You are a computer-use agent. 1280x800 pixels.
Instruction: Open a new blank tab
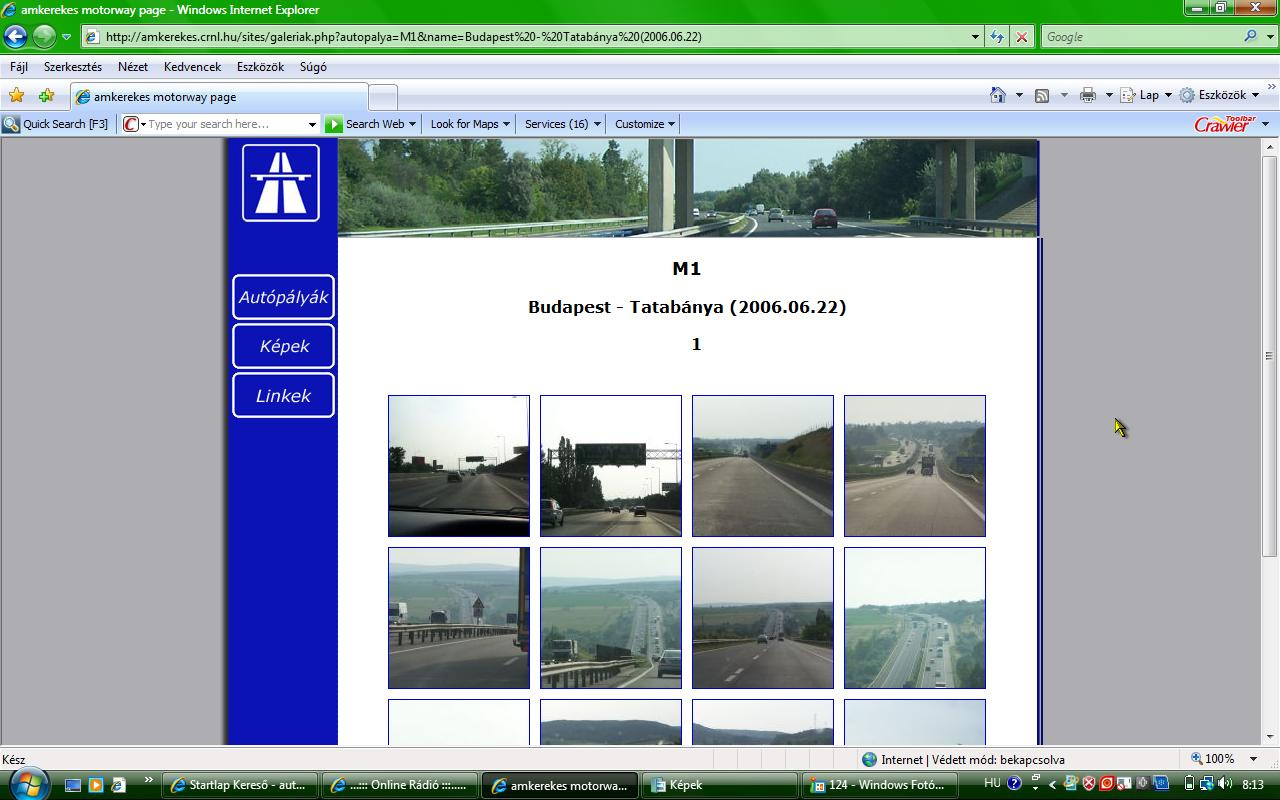pos(382,97)
